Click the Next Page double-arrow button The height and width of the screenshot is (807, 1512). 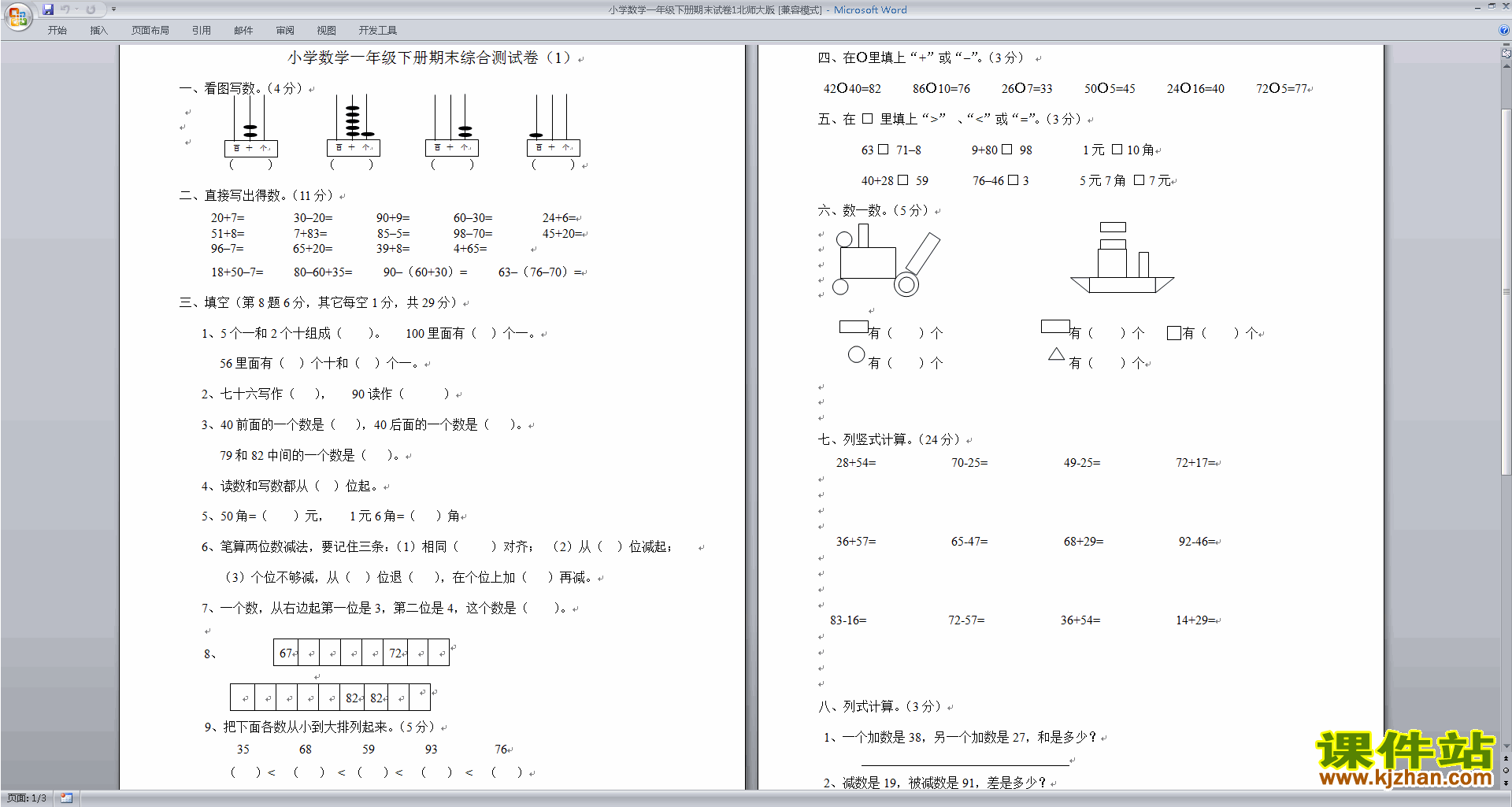click(x=1506, y=783)
